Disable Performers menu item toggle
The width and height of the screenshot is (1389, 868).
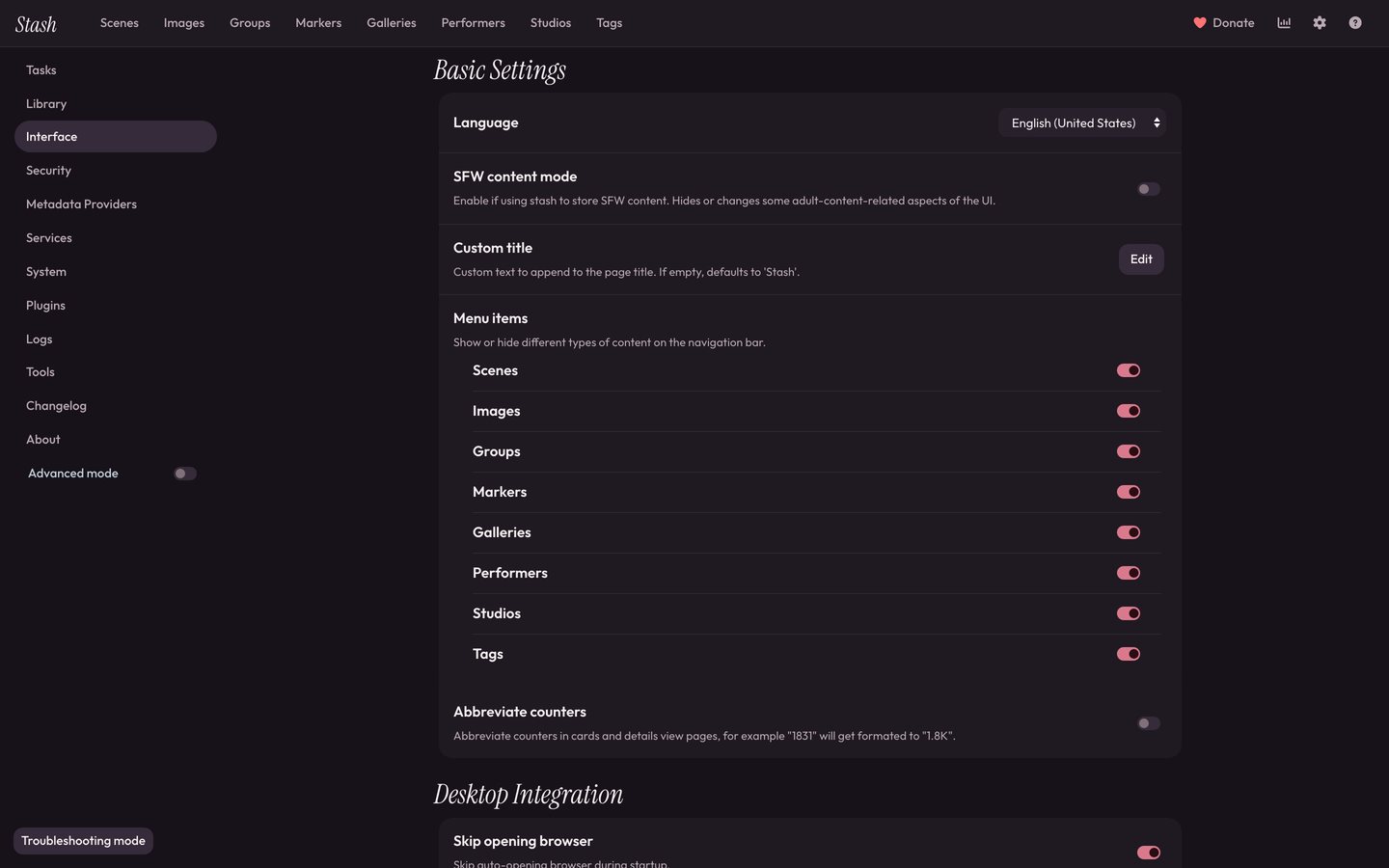click(1129, 573)
